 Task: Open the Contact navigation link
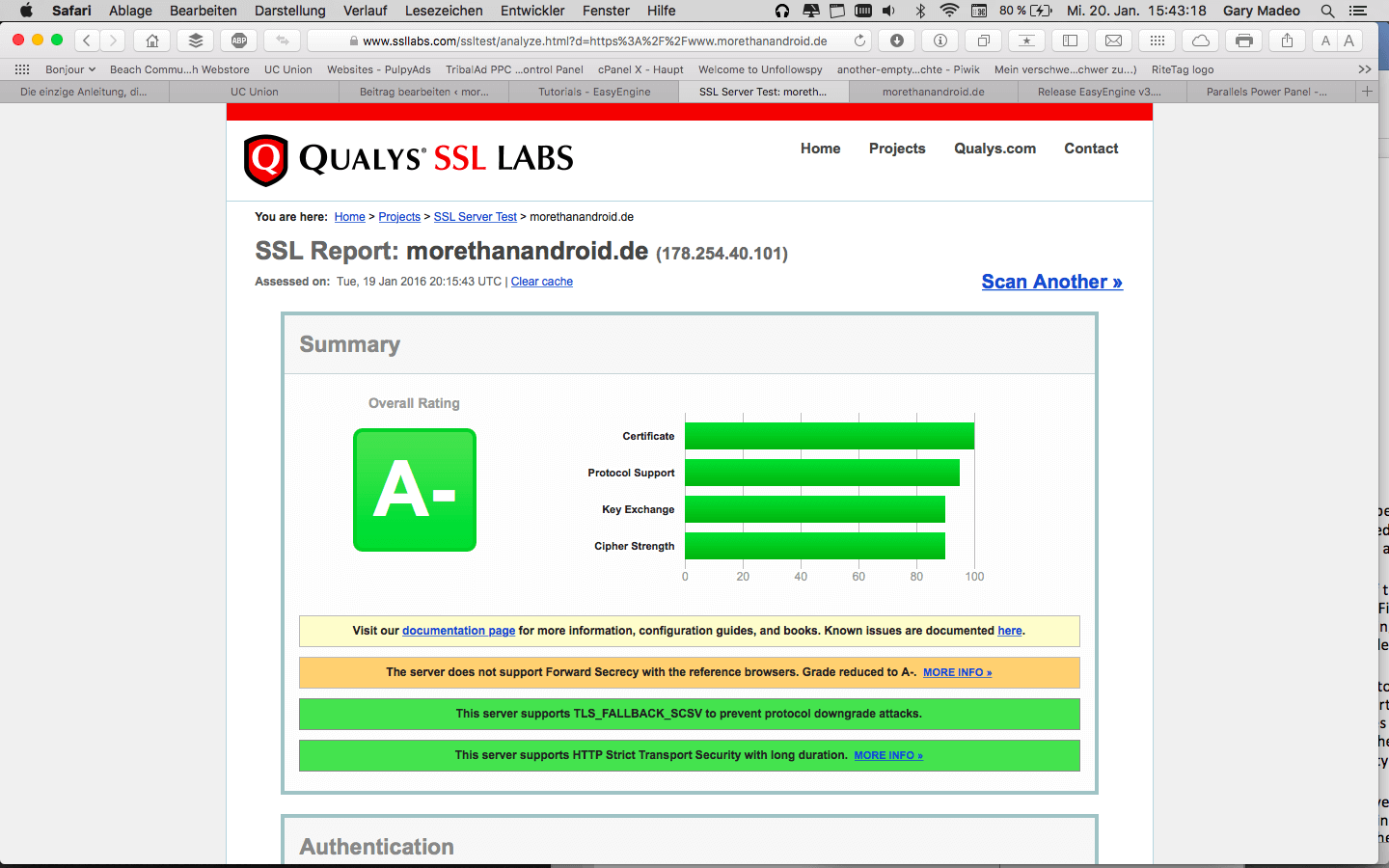[1091, 149]
